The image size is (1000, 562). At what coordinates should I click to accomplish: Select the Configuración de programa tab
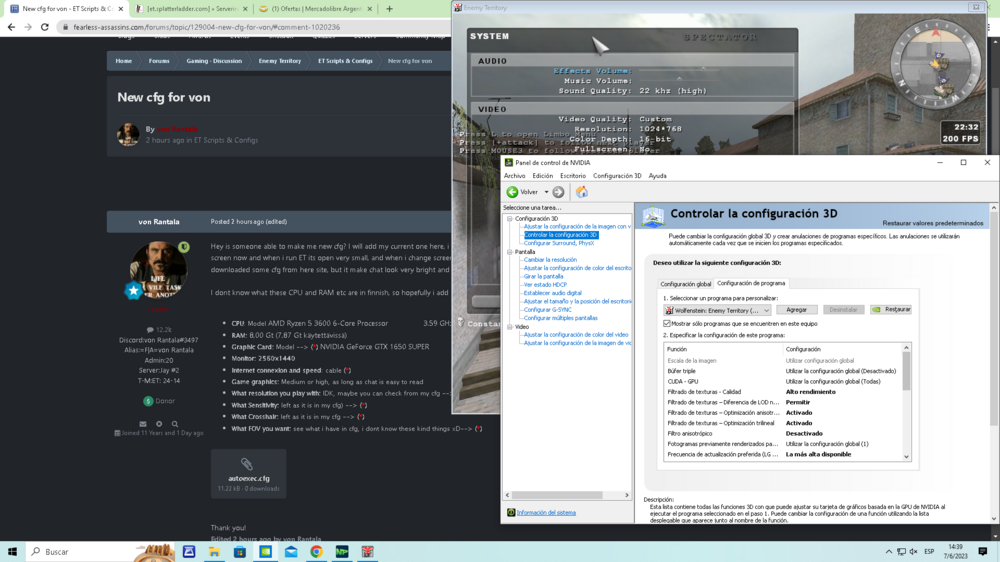[751, 283]
